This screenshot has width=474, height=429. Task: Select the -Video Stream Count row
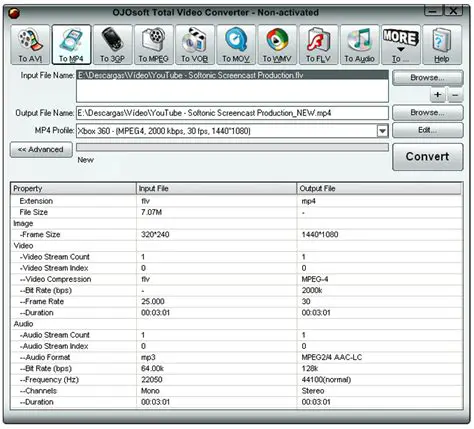236,257
